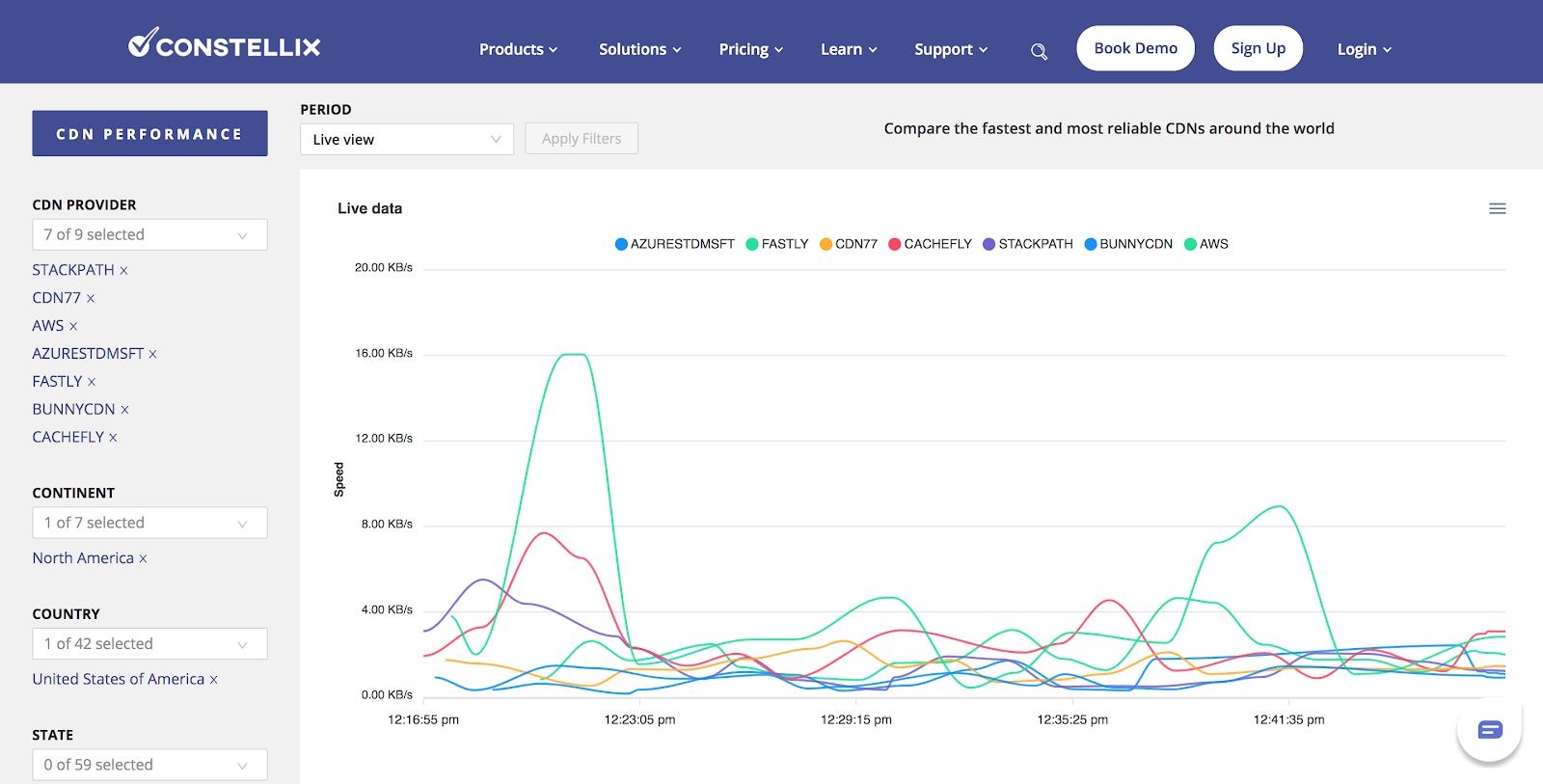Open the State 0 of 59 dropdown
The width and height of the screenshot is (1543, 784).
[149, 765]
